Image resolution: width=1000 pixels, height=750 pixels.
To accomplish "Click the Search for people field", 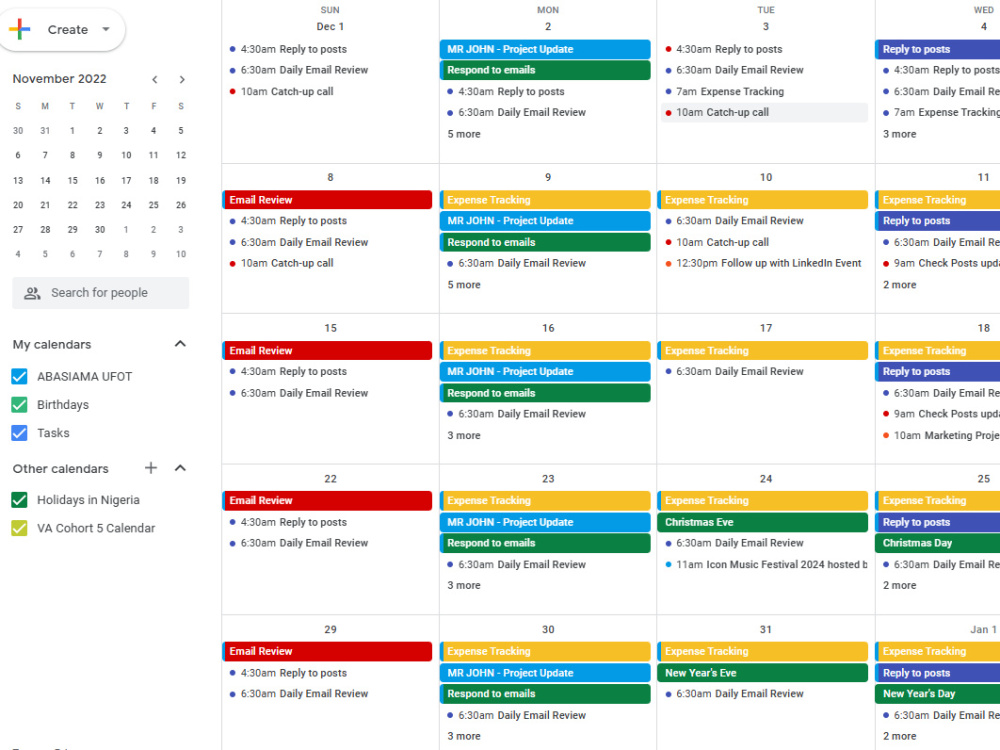I will tap(101, 293).
